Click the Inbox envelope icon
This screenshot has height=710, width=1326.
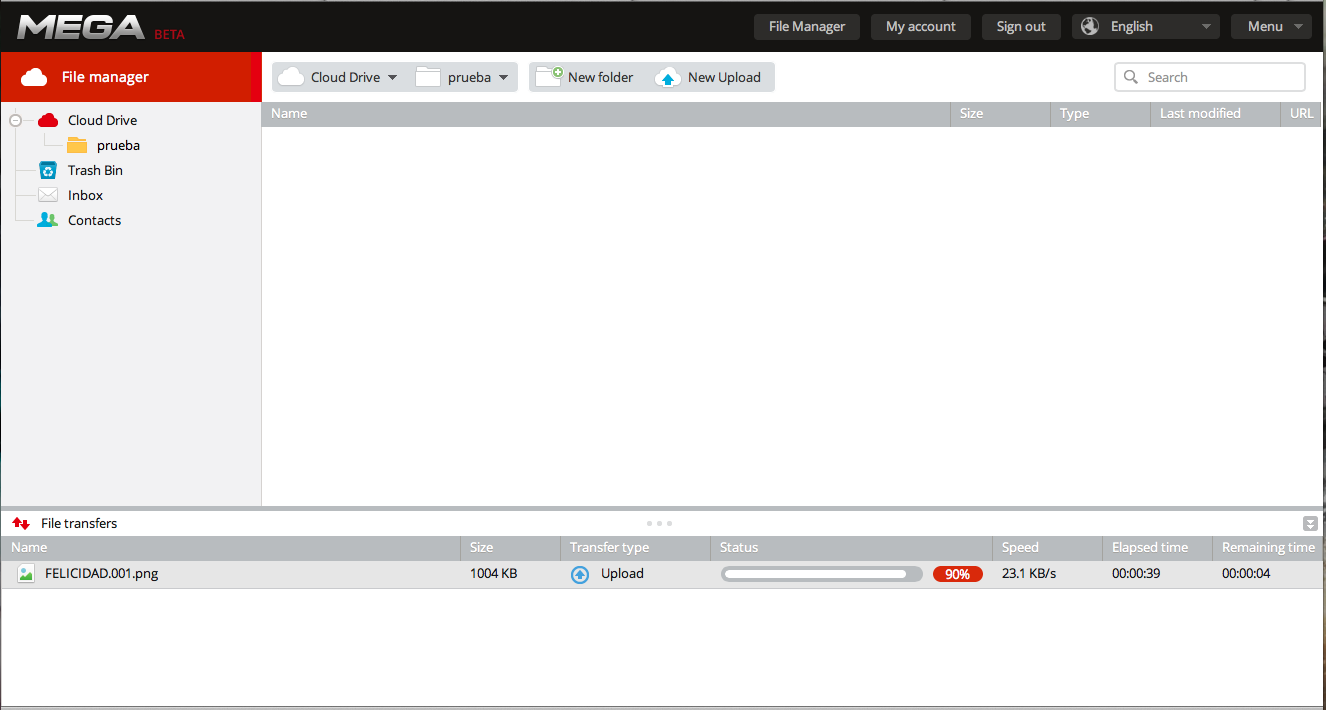(x=48, y=195)
